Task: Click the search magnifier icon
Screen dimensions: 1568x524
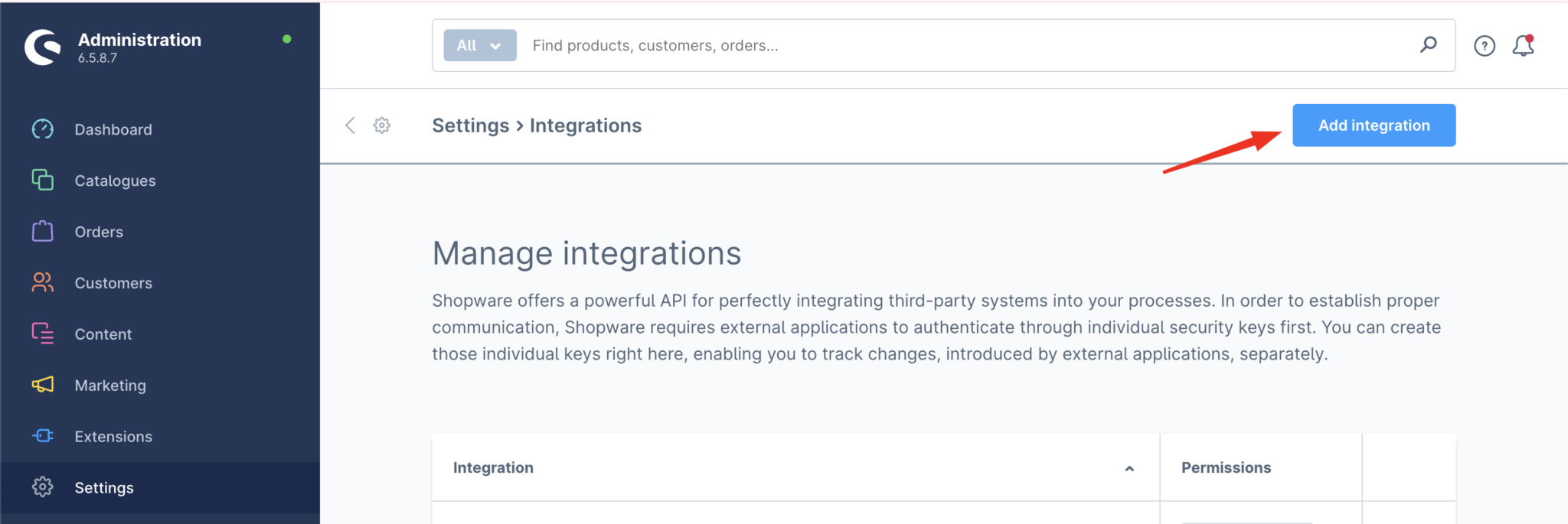Action: click(1428, 45)
